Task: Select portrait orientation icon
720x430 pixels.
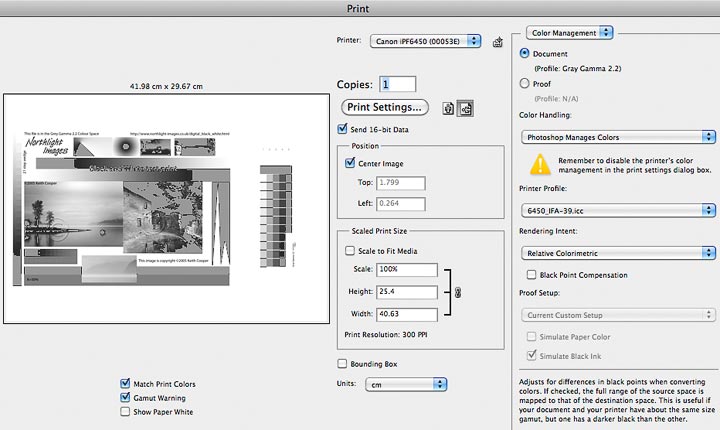Action: (x=448, y=108)
